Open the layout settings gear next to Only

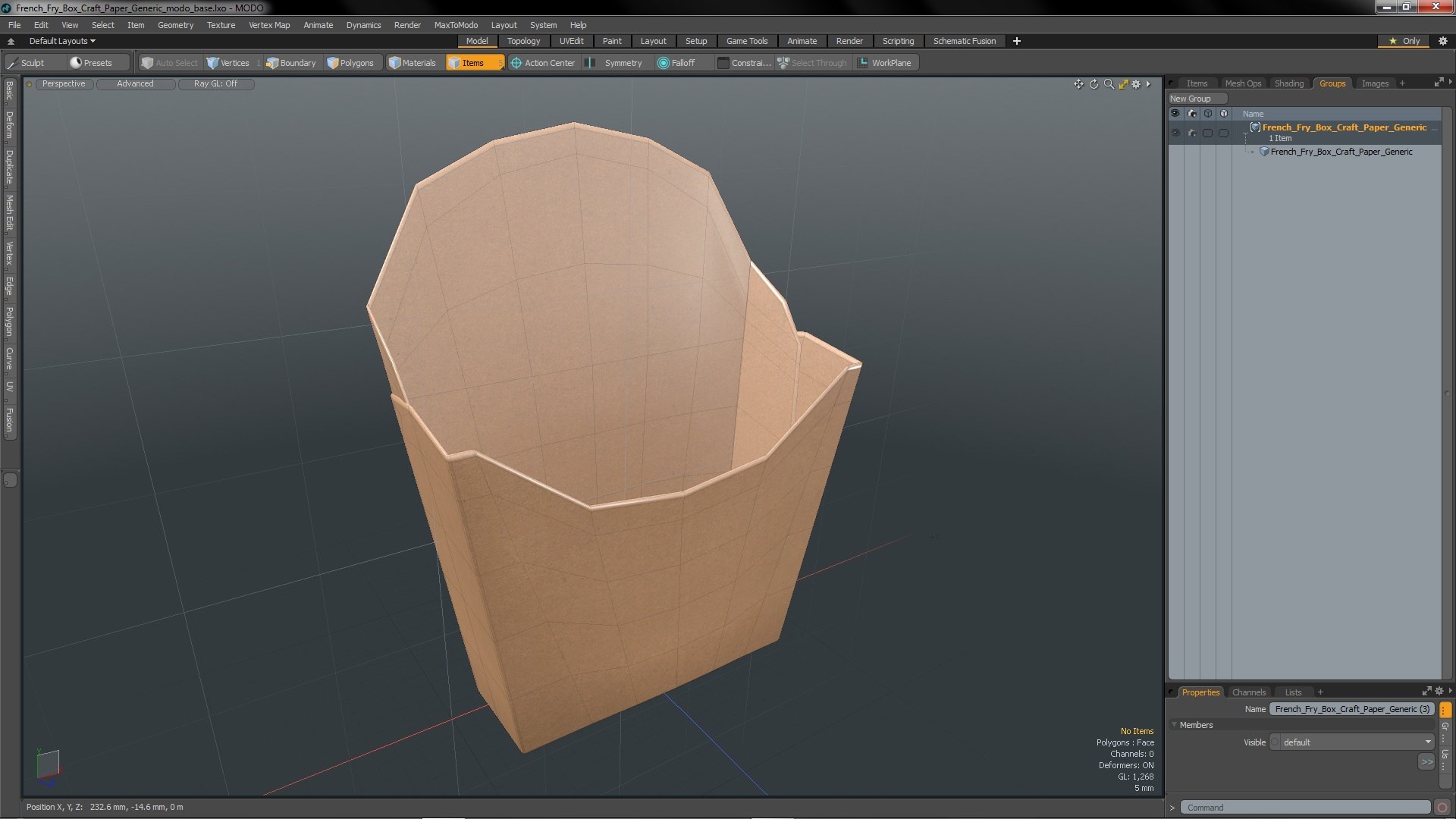pos(1443,41)
